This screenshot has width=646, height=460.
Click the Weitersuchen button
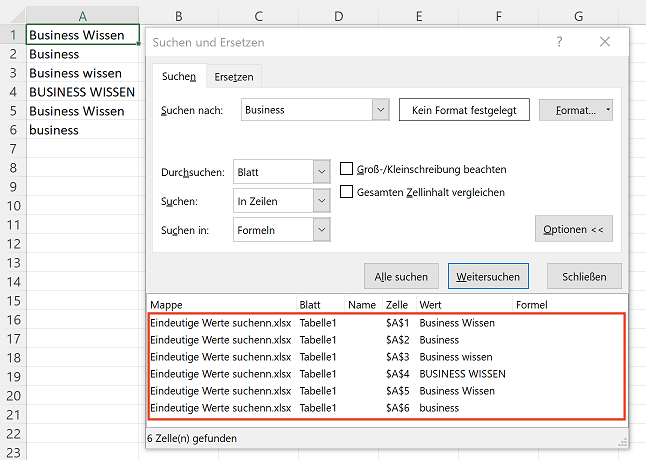[x=488, y=276]
